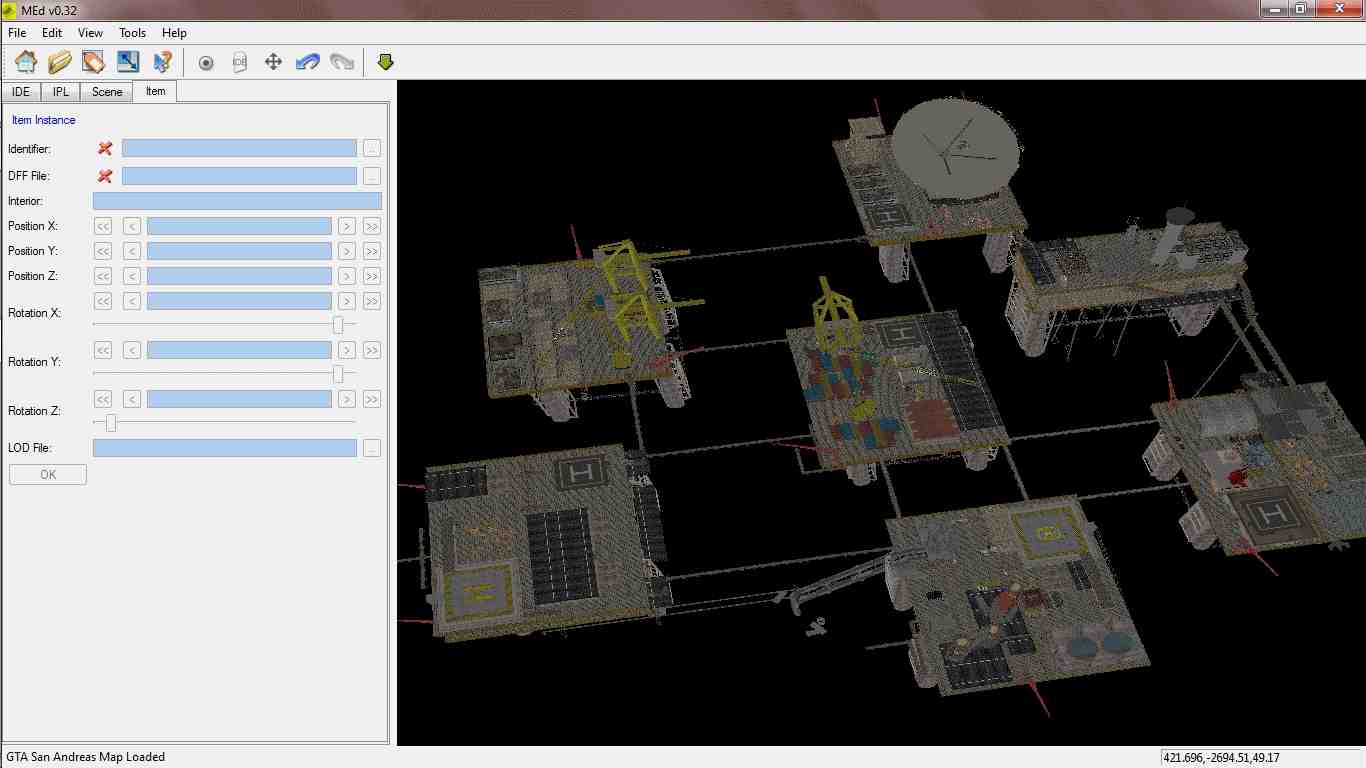Increase Position X with > button
This screenshot has width=1366, height=768.
coord(347,226)
